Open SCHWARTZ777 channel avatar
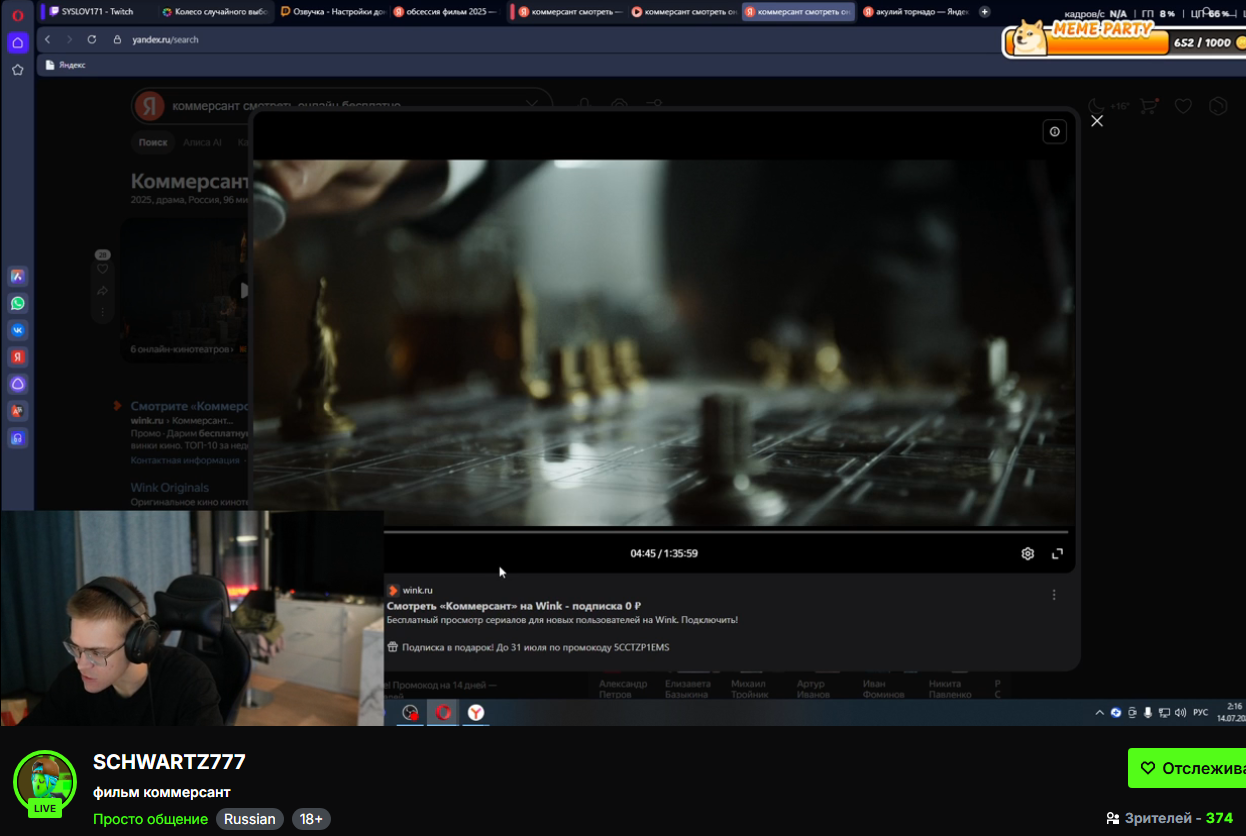This screenshot has width=1246, height=836. [x=45, y=782]
